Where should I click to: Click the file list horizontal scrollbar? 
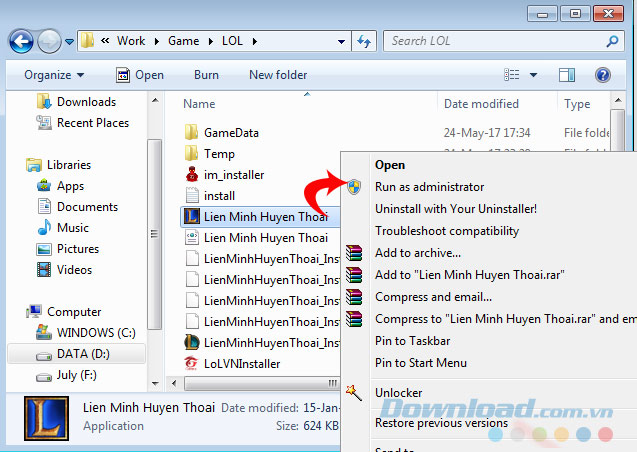261,383
